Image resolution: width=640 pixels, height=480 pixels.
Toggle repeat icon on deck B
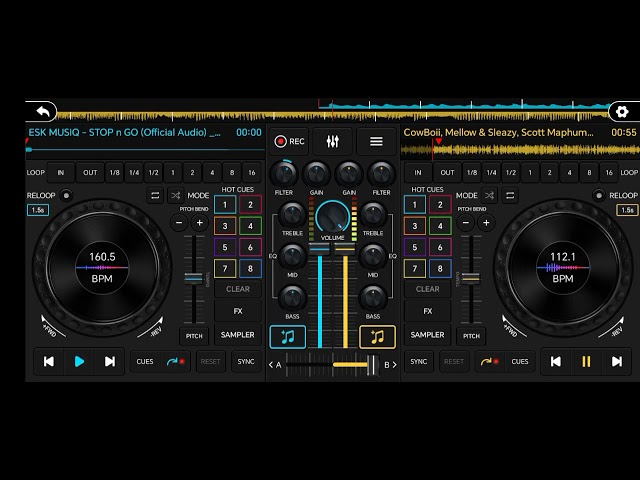pyautogui.click(x=510, y=196)
